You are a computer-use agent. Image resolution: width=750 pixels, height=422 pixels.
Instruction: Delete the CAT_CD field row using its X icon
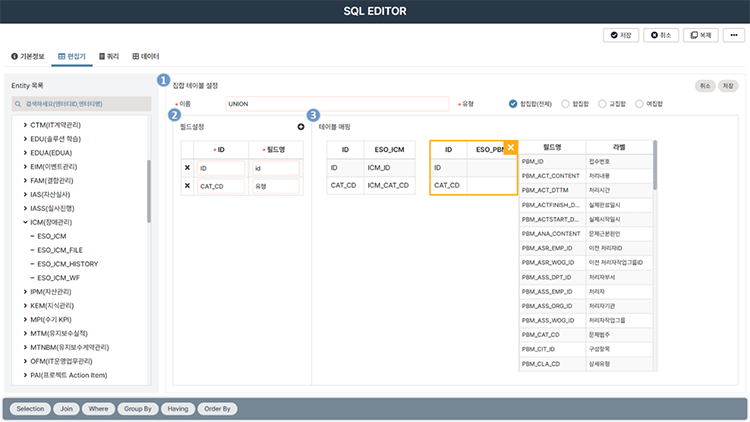tap(187, 186)
